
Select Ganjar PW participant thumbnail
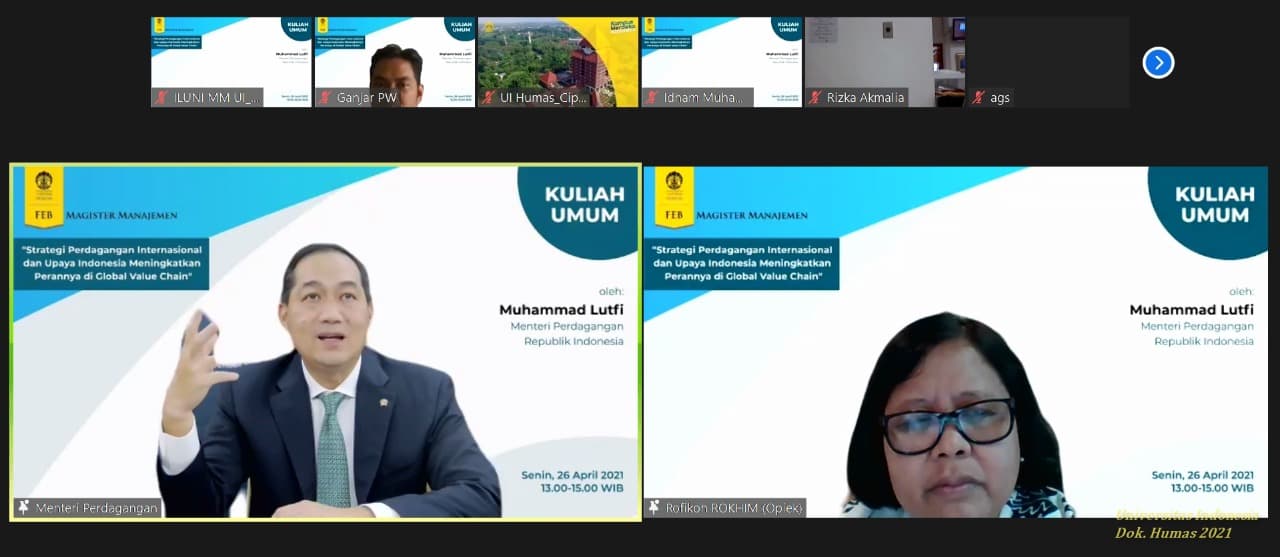pos(395,62)
